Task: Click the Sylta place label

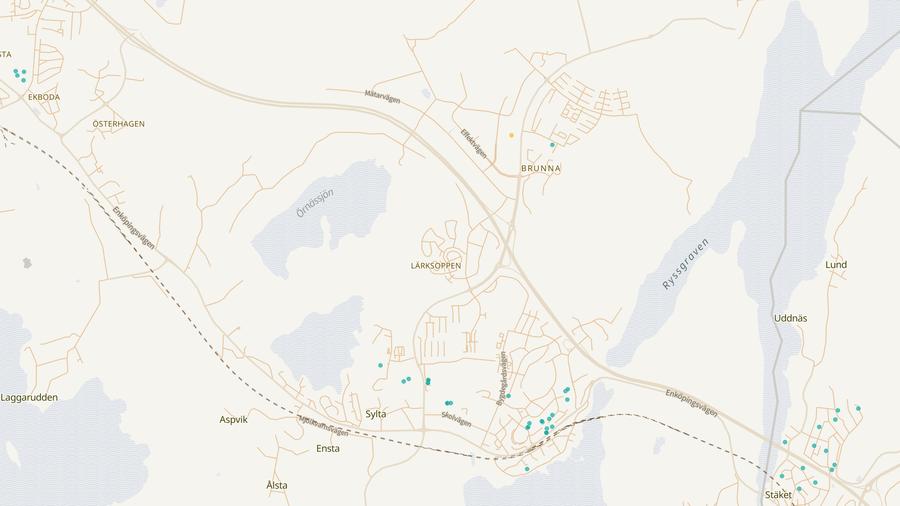Action: 376,413
